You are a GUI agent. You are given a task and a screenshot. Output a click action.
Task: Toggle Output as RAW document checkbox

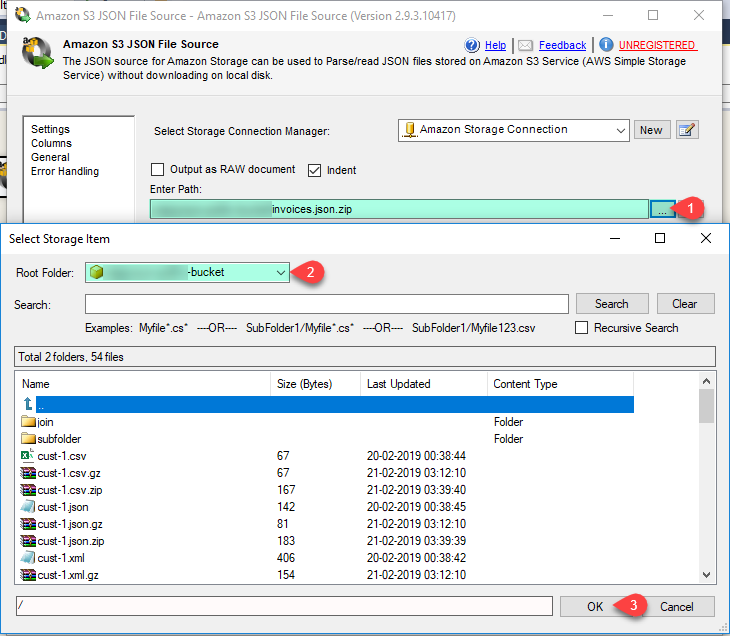[x=157, y=169]
